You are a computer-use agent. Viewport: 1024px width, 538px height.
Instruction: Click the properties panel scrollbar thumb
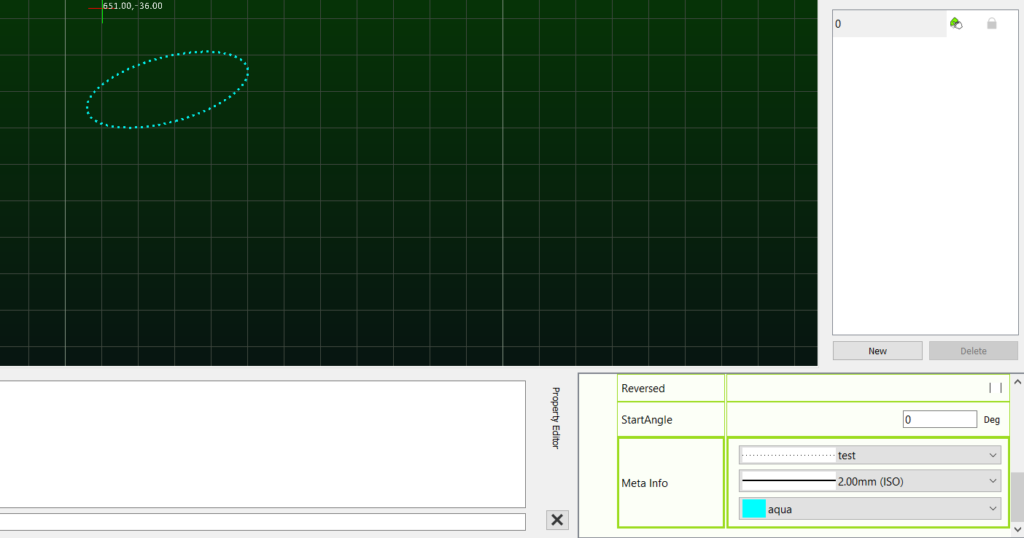tap(1017, 496)
